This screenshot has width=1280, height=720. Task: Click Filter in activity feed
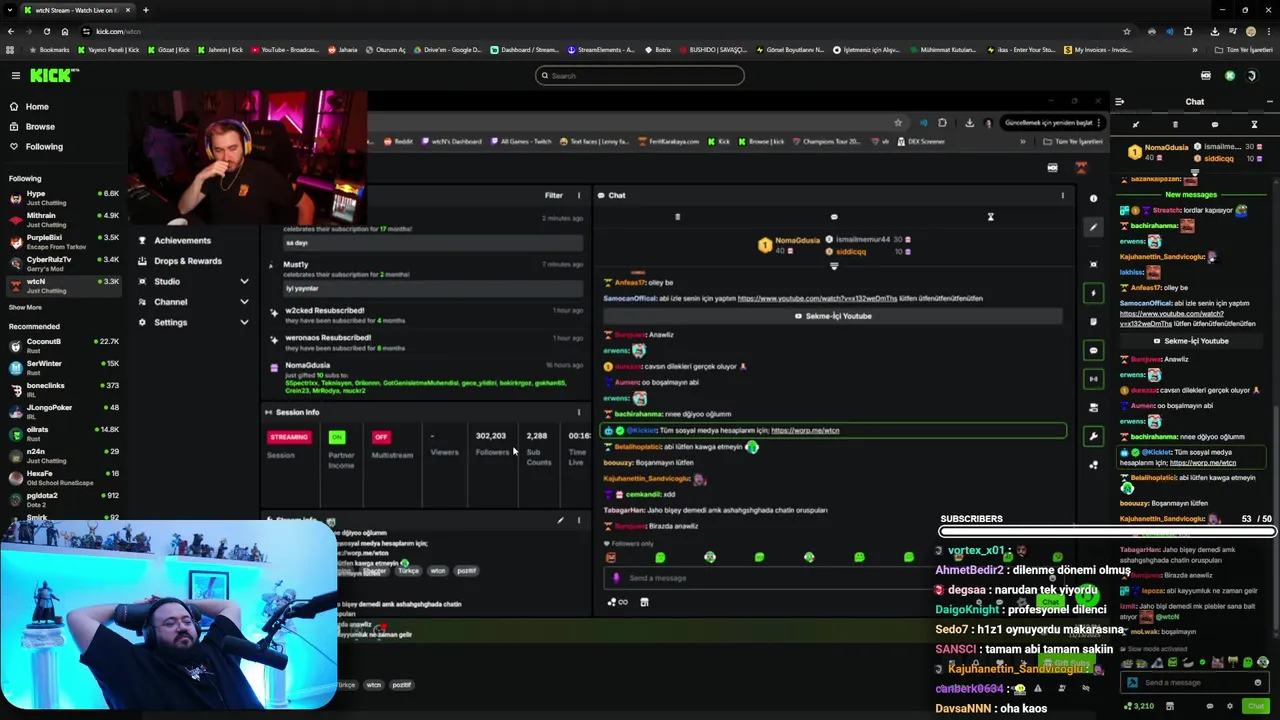pyautogui.click(x=553, y=196)
